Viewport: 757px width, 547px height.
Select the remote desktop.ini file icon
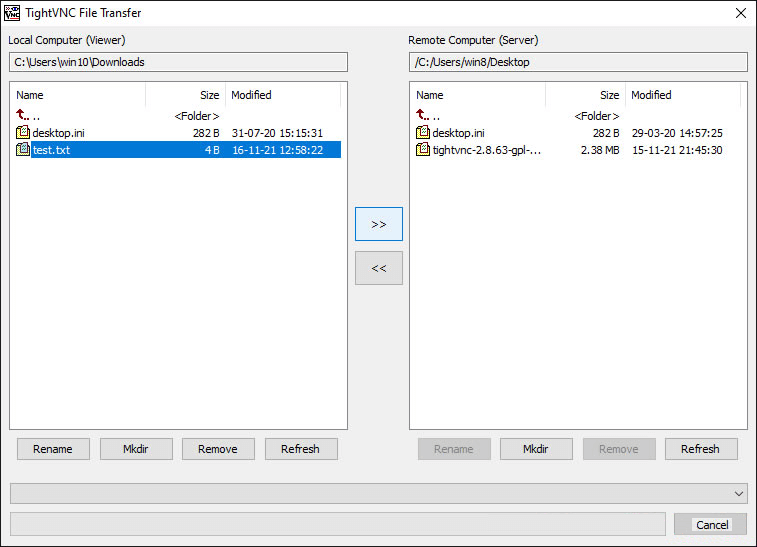[424, 133]
